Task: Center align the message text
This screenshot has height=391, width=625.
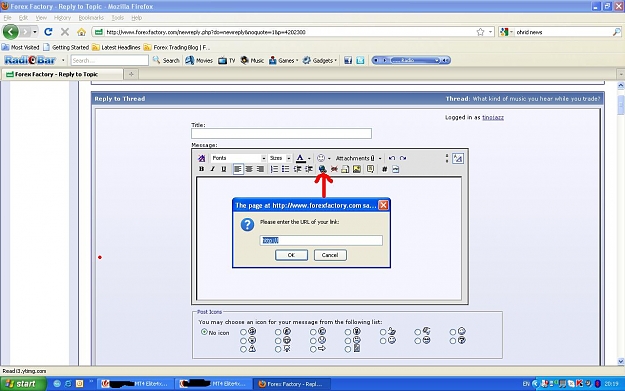Action: [x=249, y=169]
